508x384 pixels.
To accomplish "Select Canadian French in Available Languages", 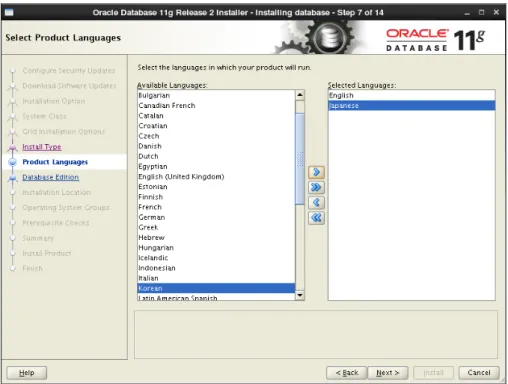I will coord(216,106).
